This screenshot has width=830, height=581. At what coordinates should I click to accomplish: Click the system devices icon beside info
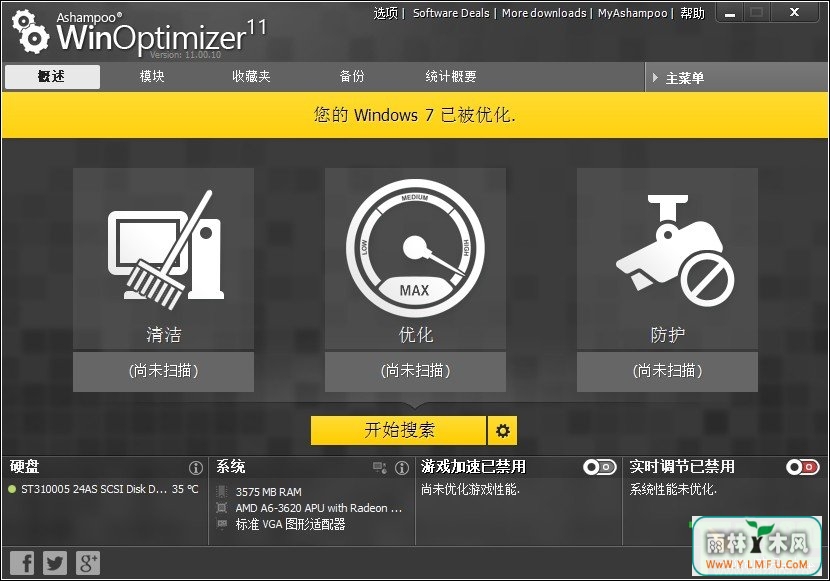(380, 468)
